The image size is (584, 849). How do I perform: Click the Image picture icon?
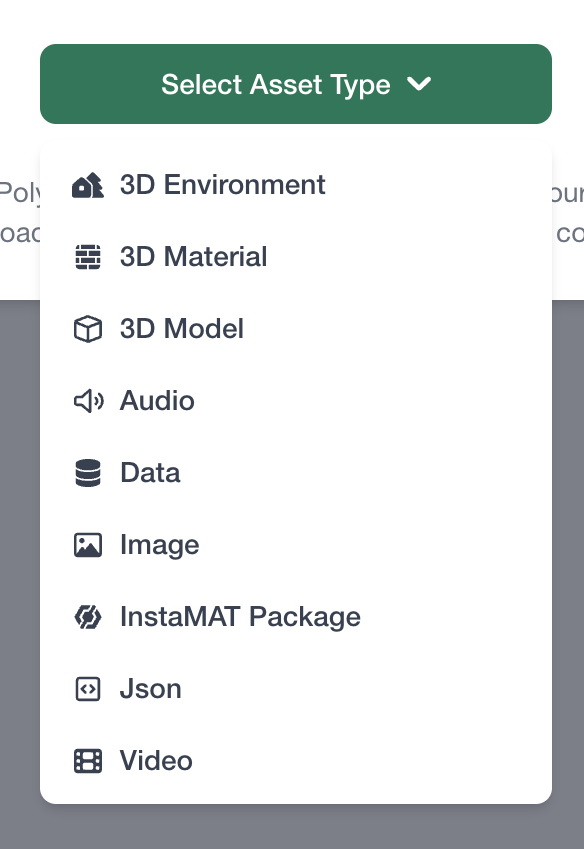point(88,544)
